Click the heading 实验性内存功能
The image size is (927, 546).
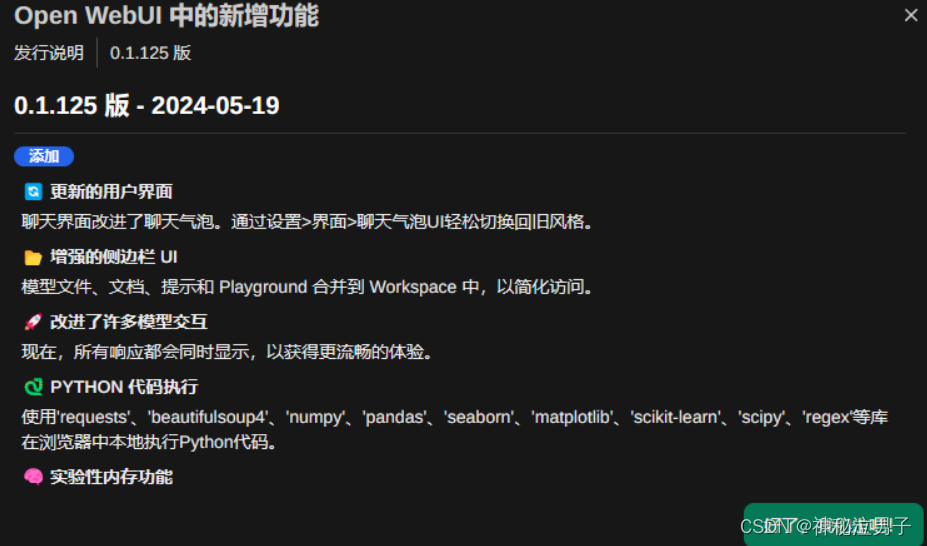[111, 477]
